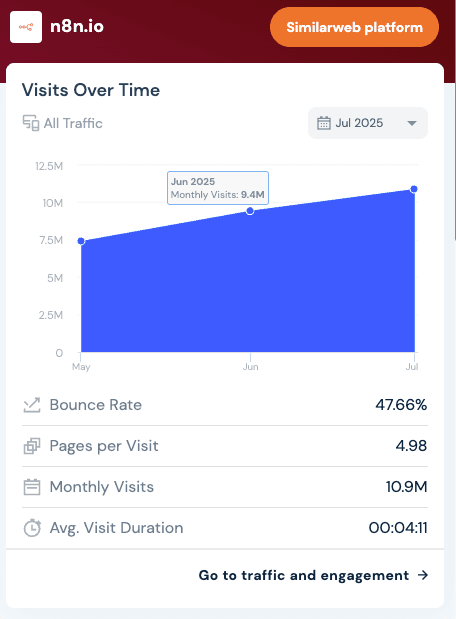Click the Avg. Visit Duration label
The width and height of the screenshot is (456, 619).
coord(116,528)
